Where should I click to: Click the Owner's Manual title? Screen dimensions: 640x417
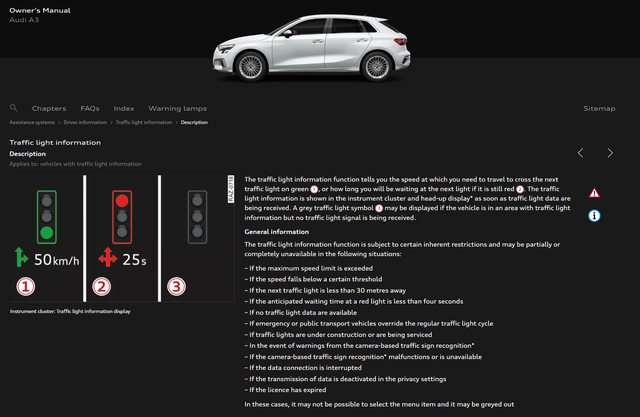pyautogui.click(x=40, y=10)
